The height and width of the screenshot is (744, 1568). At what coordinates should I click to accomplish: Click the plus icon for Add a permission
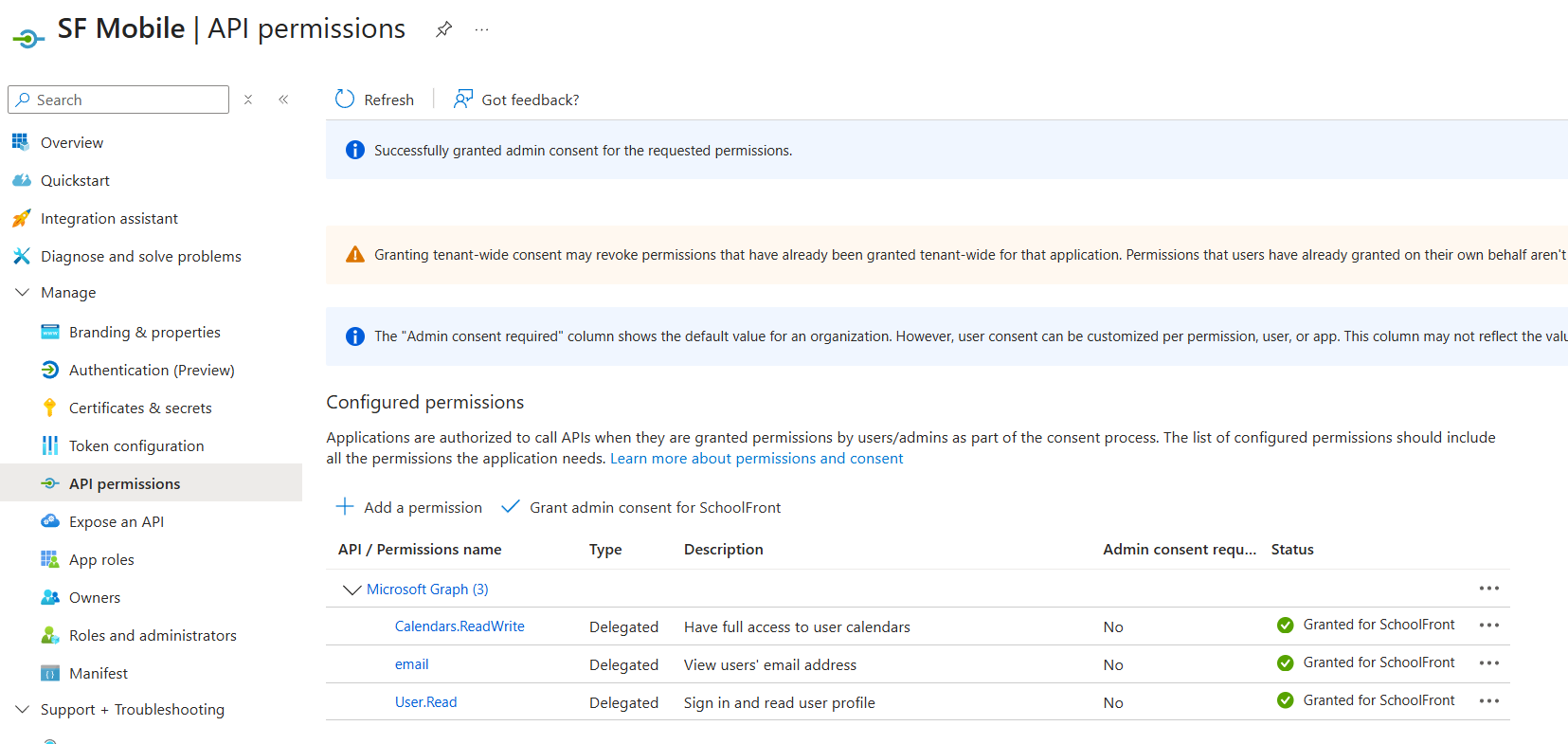click(x=345, y=507)
